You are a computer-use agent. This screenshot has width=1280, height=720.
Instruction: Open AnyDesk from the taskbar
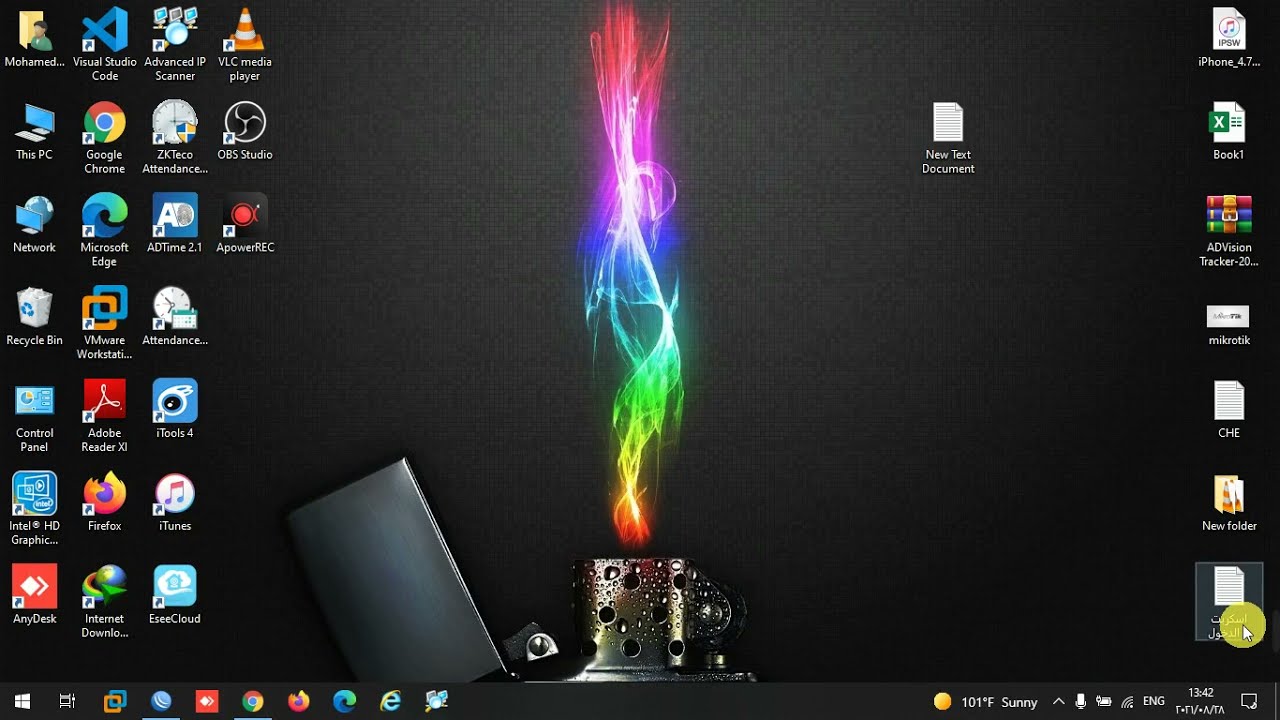(207, 701)
